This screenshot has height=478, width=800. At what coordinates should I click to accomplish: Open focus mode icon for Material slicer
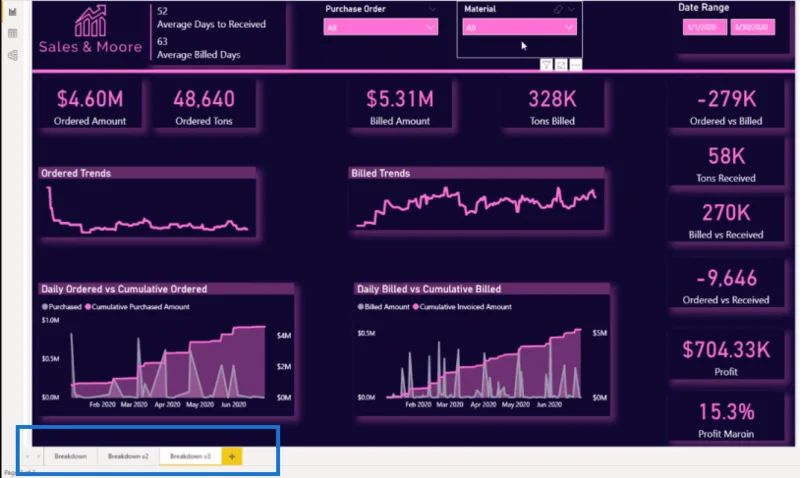561,65
